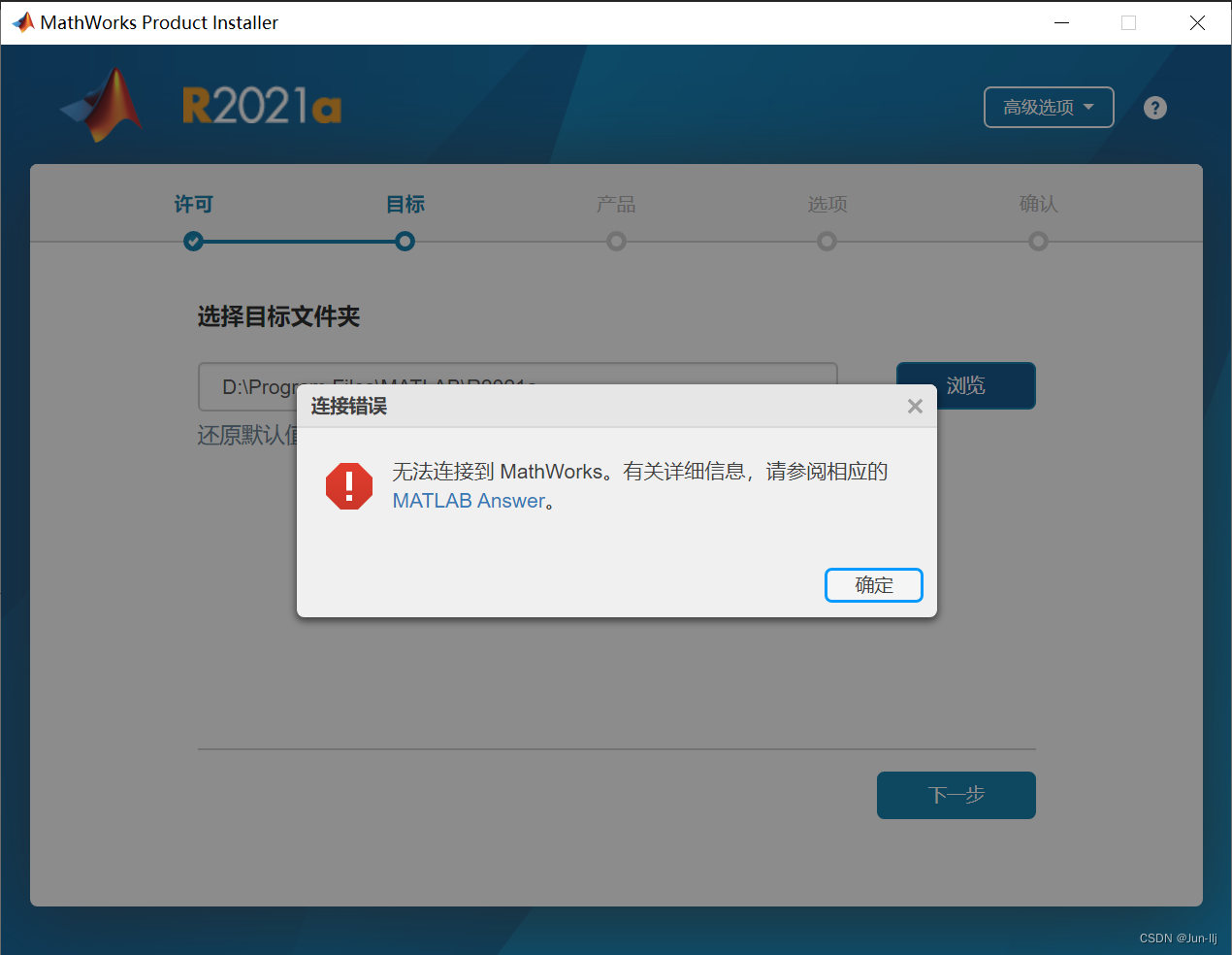This screenshot has width=1232, height=955.
Task: Open the 高级选项 dropdown
Action: click(x=1049, y=107)
